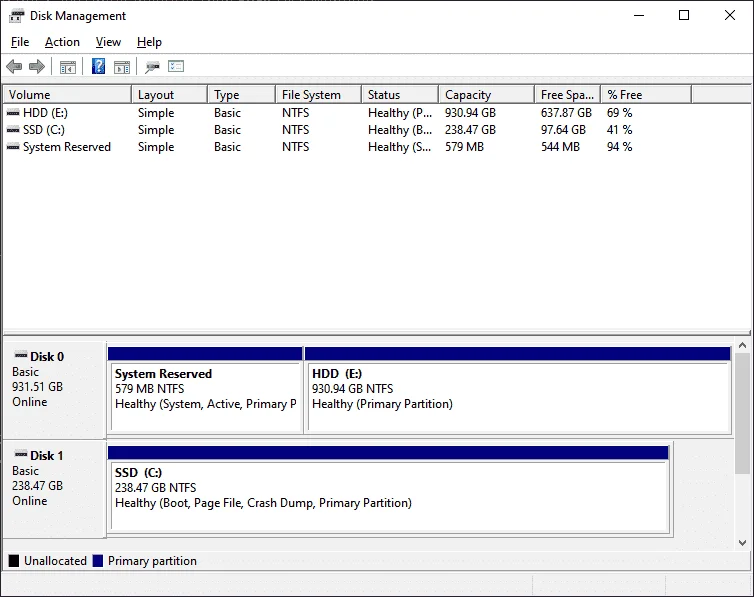Click the Healthy (B... status cell

coord(400,130)
